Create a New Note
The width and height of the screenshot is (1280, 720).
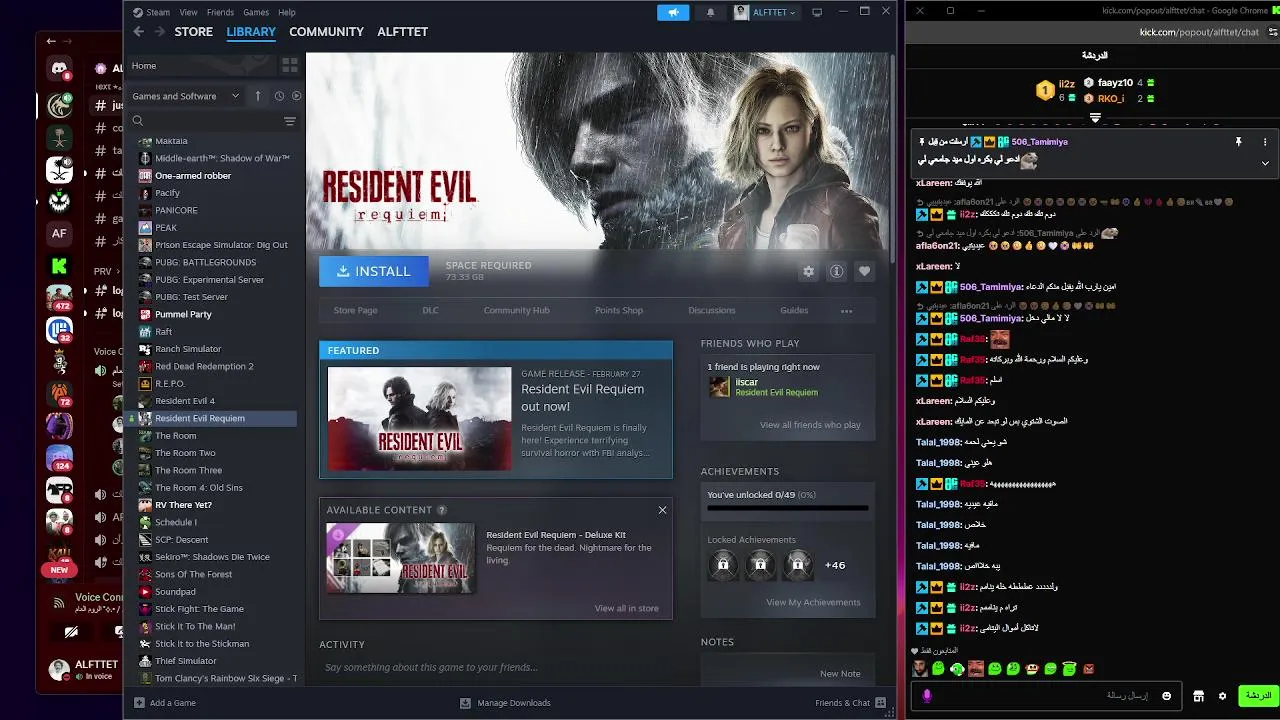[840, 673]
